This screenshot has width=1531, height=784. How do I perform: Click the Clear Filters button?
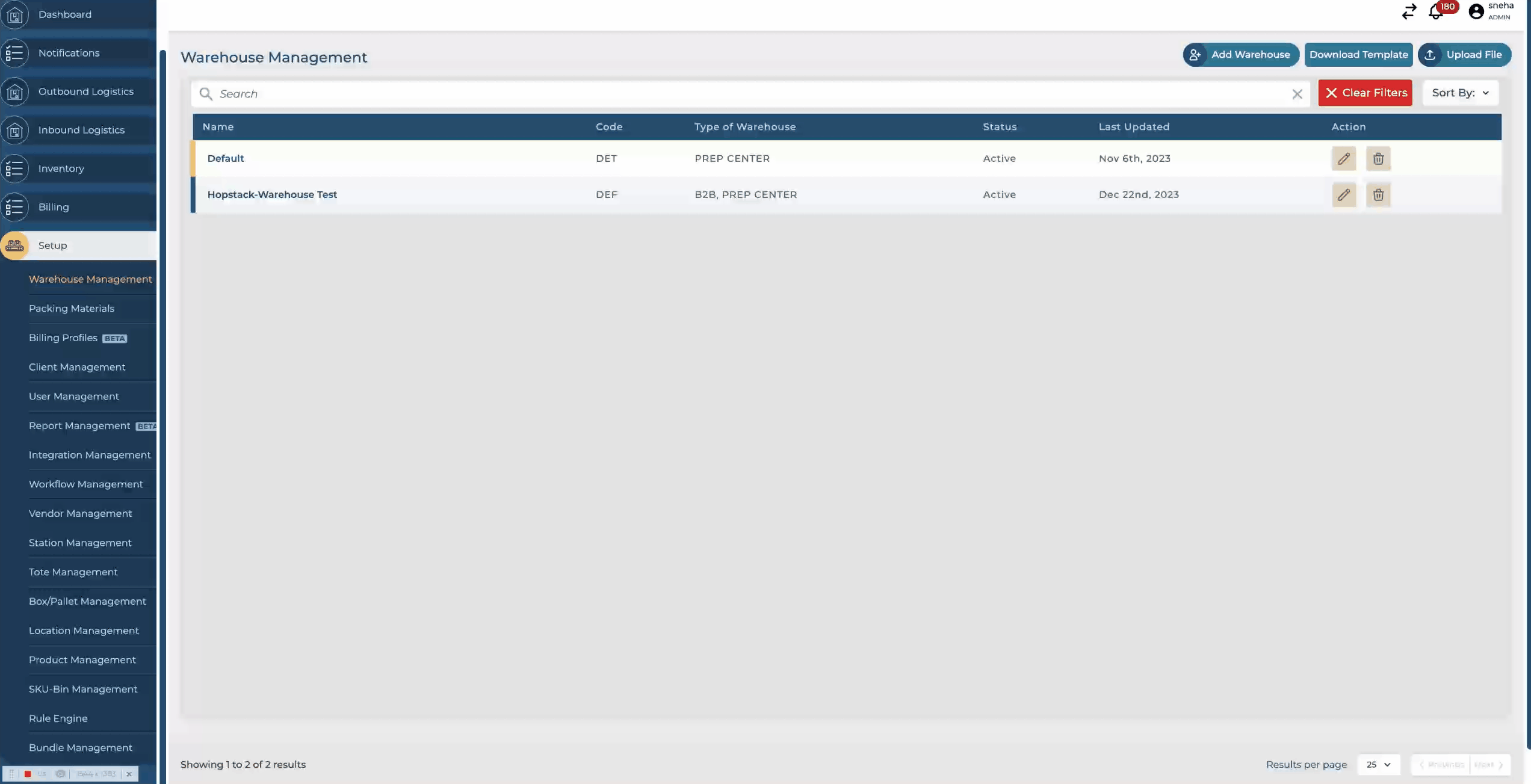click(x=1365, y=93)
